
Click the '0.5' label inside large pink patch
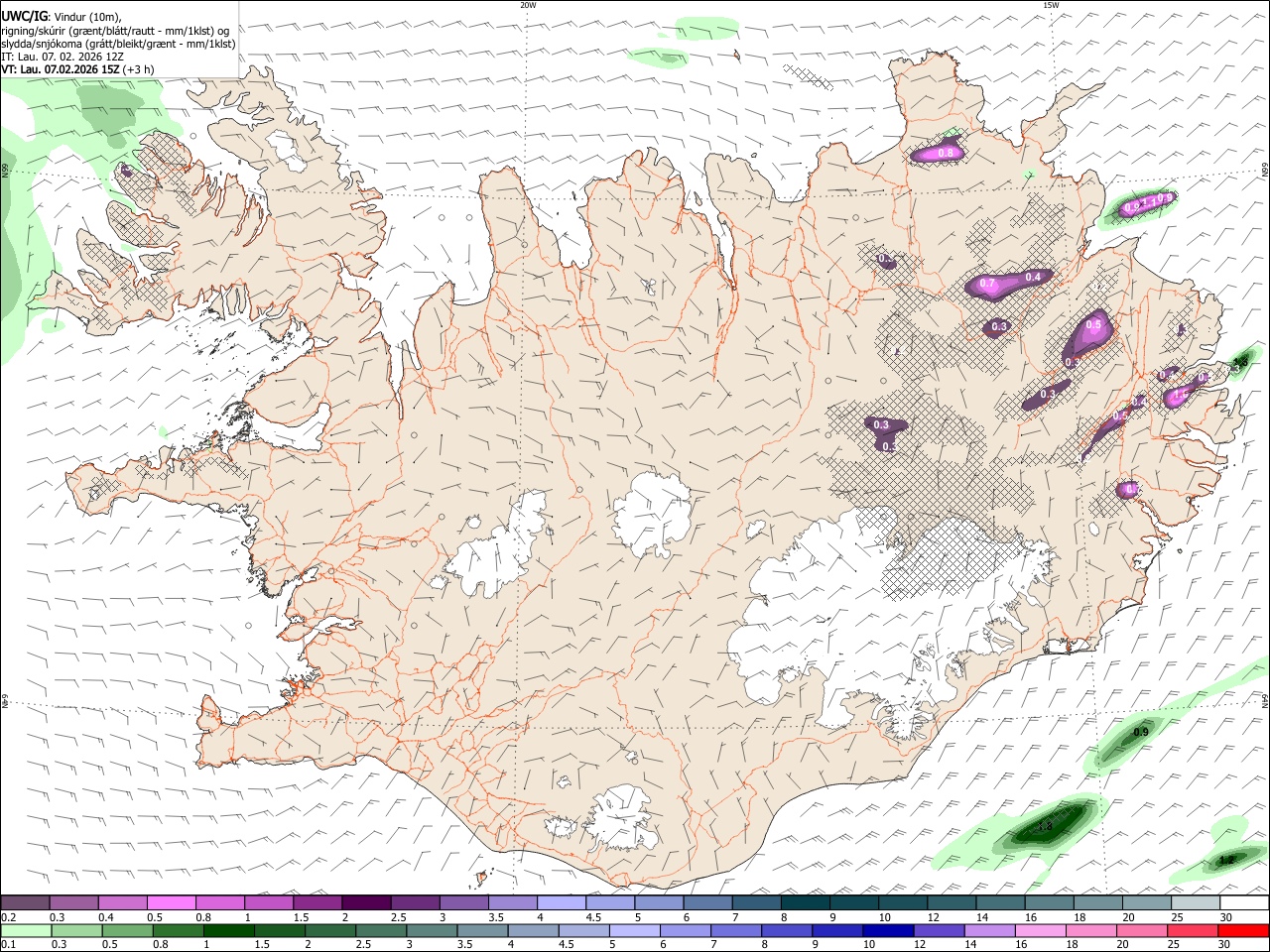[x=1094, y=324]
